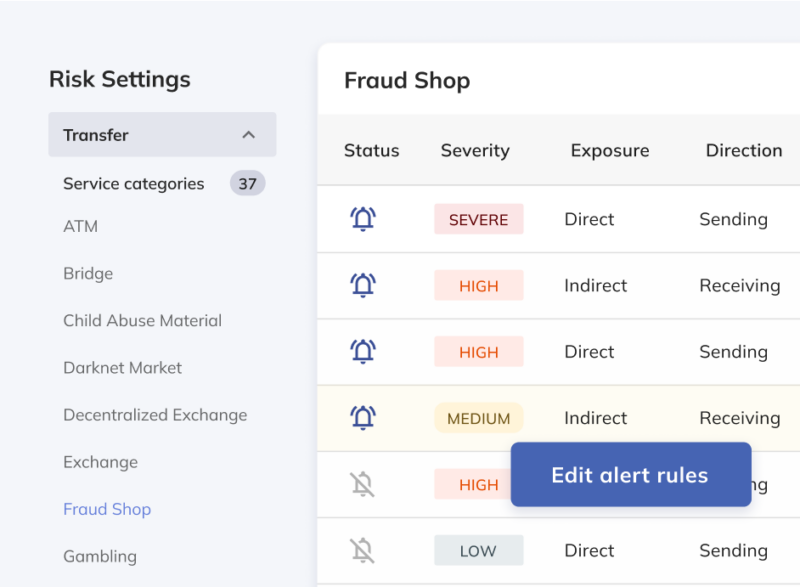Screen dimensions: 800x587
Task: Select Child Abuse Material category
Action: pyautogui.click(x=142, y=320)
